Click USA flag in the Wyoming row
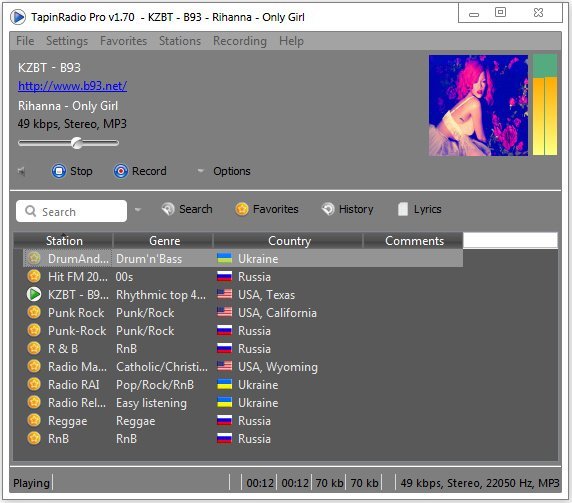 click(x=224, y=366)
